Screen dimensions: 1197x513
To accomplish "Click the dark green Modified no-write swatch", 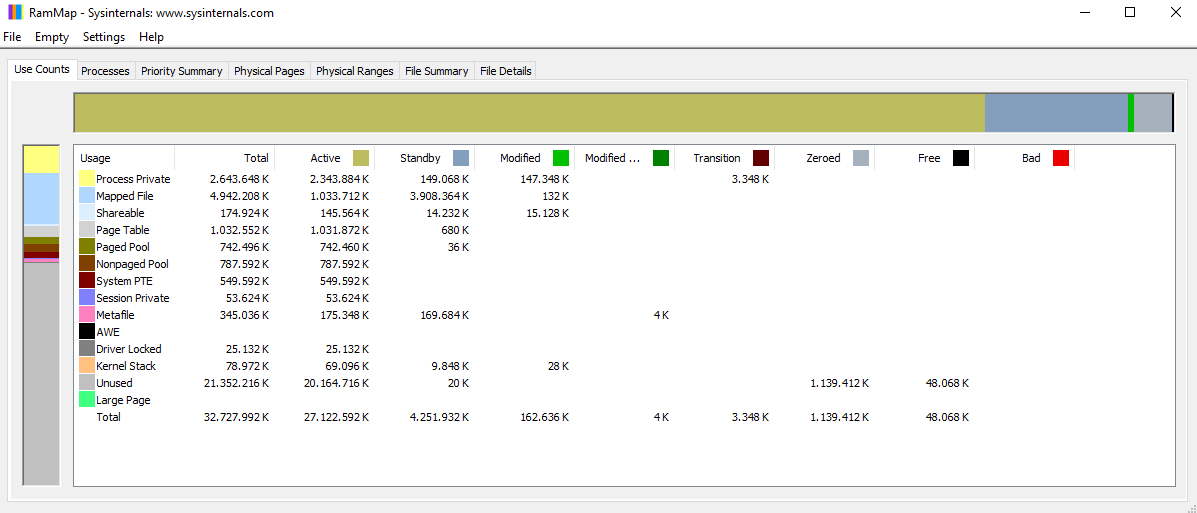I will (661, 158).
